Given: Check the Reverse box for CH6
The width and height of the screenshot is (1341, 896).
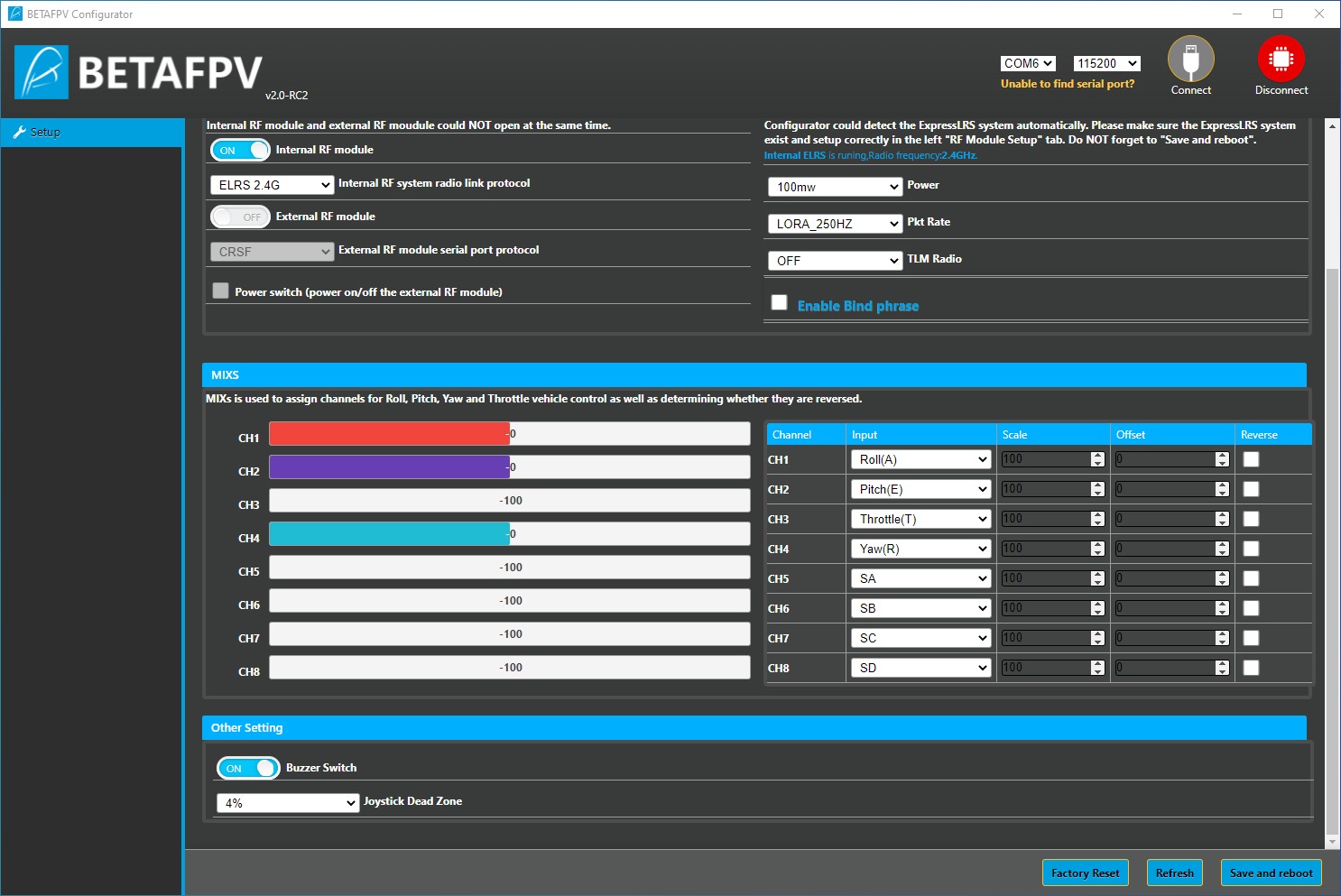Looking at the screenshot, I should (1251, 608).
